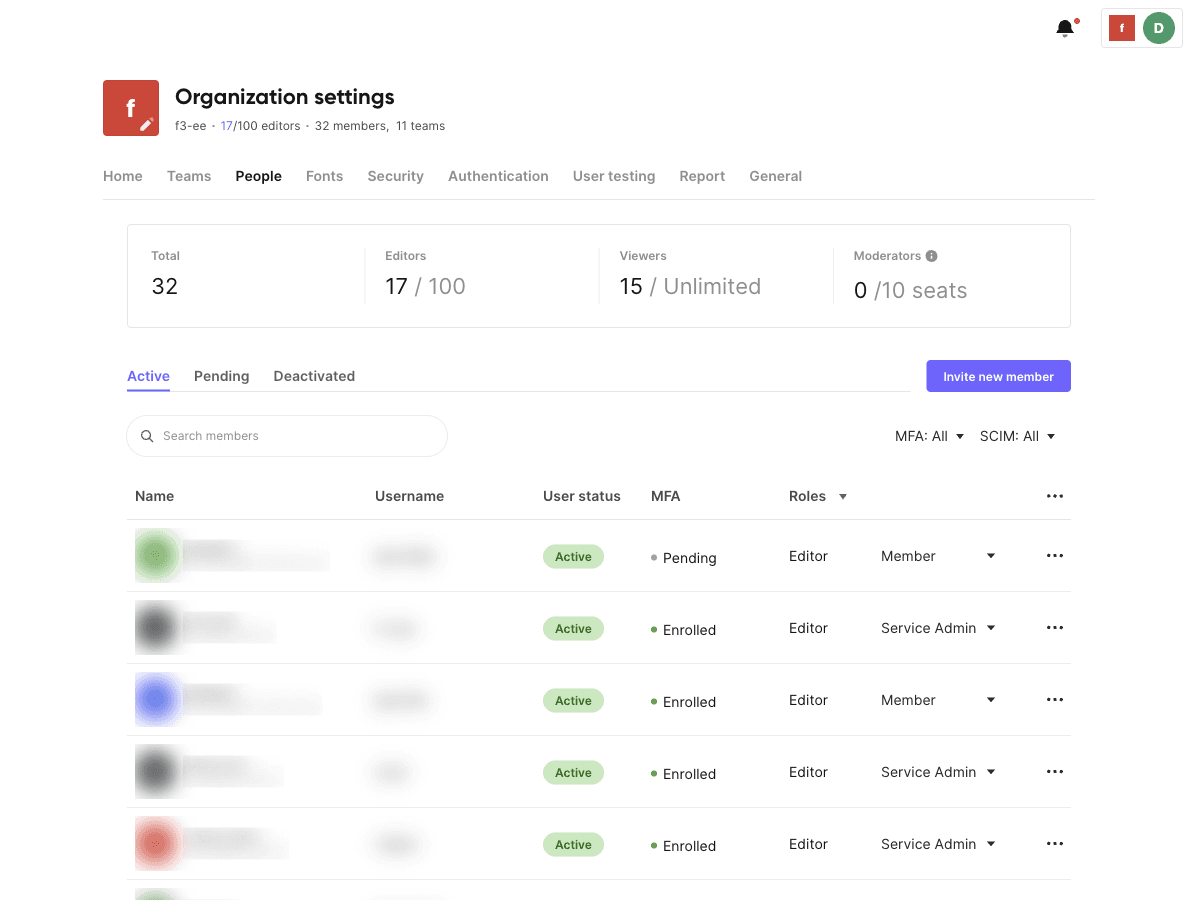Open the Security settings tab
The width and height of the screenshot is (1199, 900).
[395, 176]
